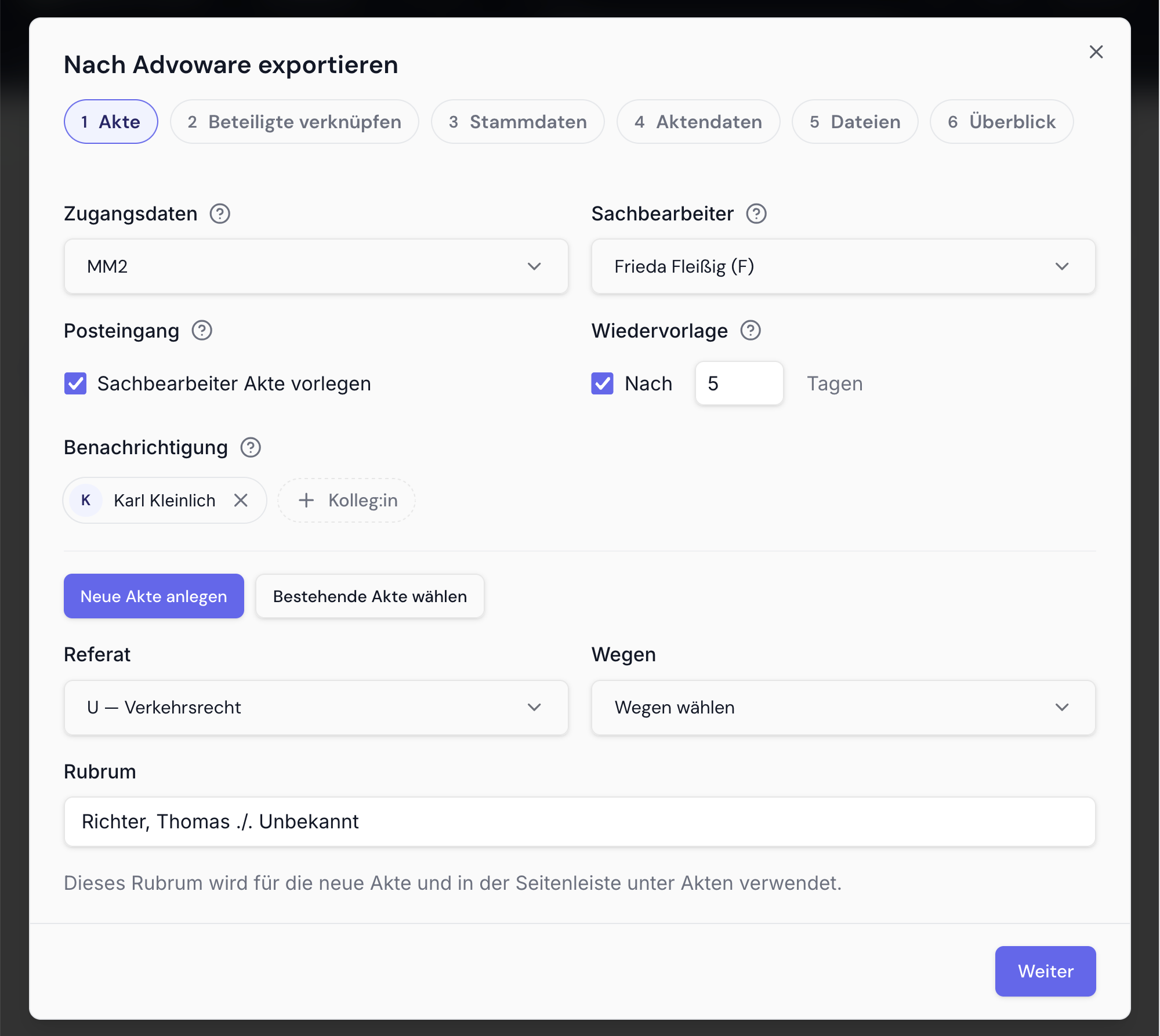Remove Karl Kleinlich from notifications

pos(241,500)
